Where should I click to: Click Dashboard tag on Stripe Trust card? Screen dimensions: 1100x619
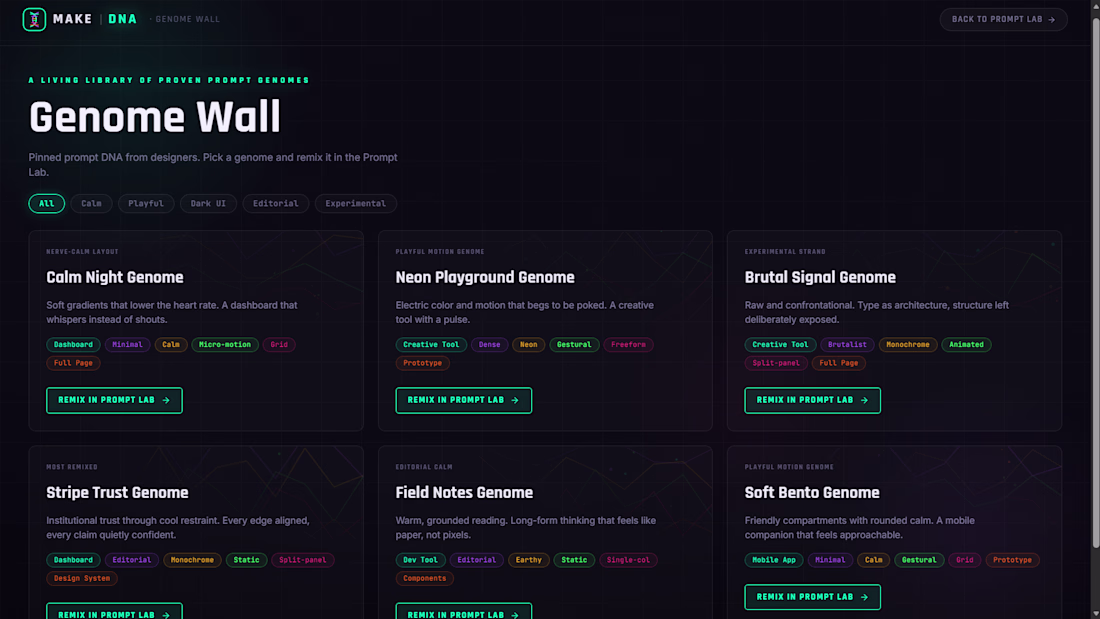(x=73, y=560)
